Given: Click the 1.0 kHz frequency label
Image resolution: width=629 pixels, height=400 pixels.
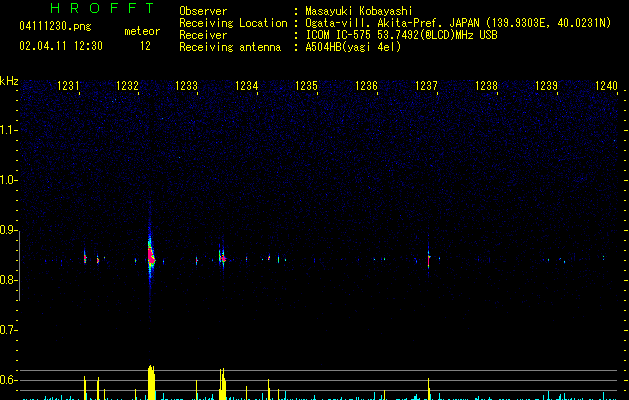Looking at the screenshot, I should tap(8, 180).
